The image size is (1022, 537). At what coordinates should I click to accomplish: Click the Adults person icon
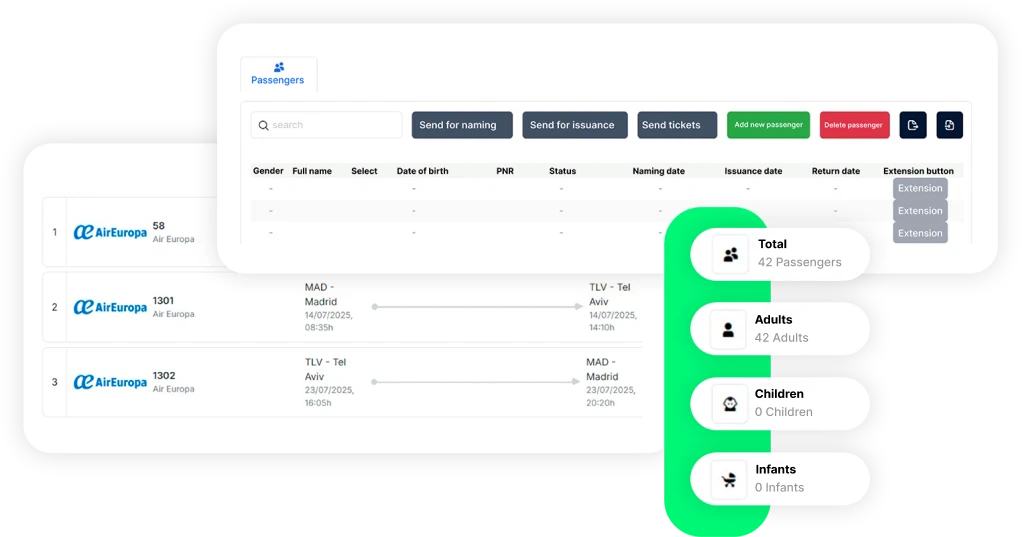[729, 329]
